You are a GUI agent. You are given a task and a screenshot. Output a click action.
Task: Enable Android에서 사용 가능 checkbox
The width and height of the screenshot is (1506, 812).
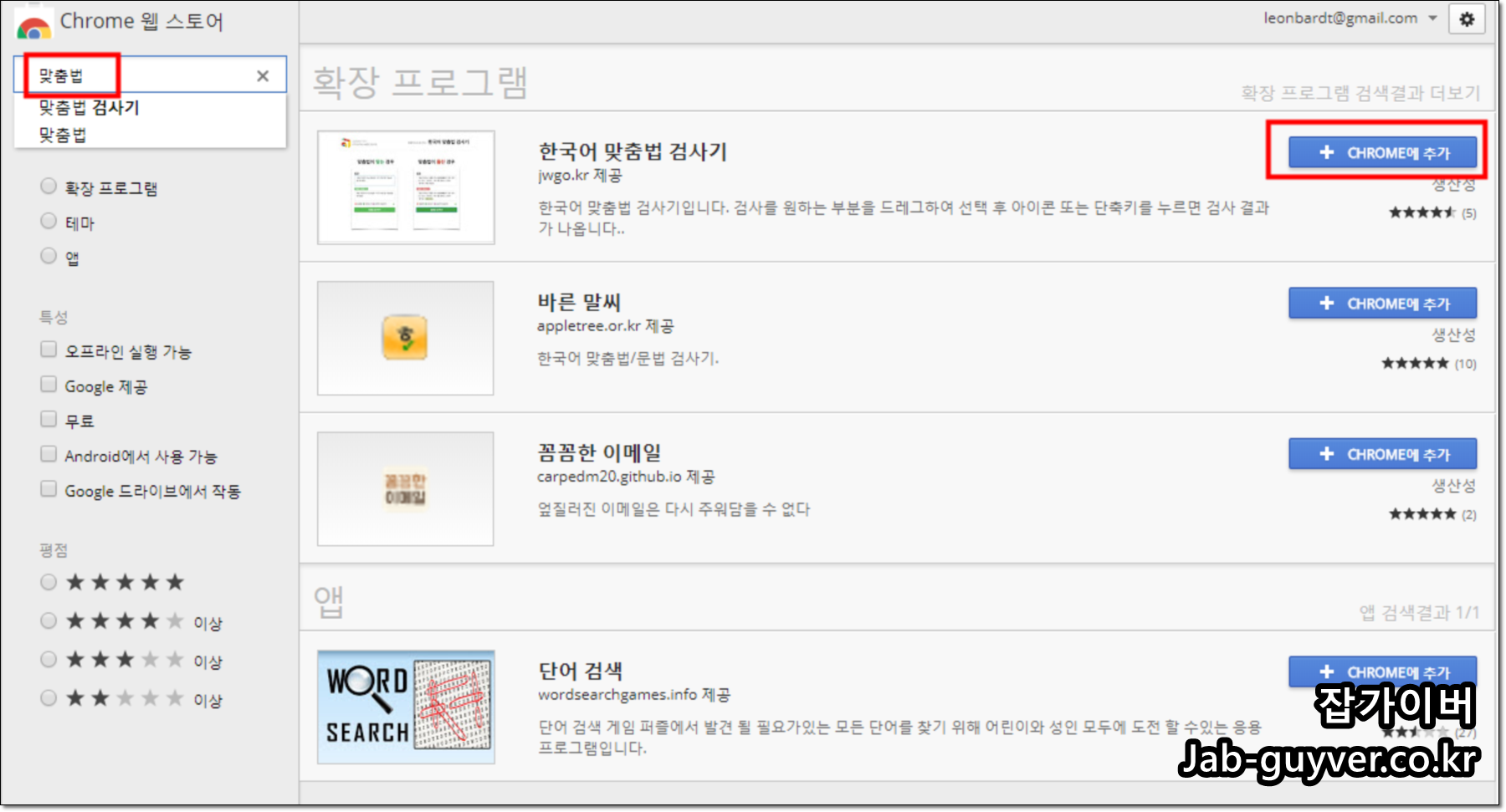49,454
